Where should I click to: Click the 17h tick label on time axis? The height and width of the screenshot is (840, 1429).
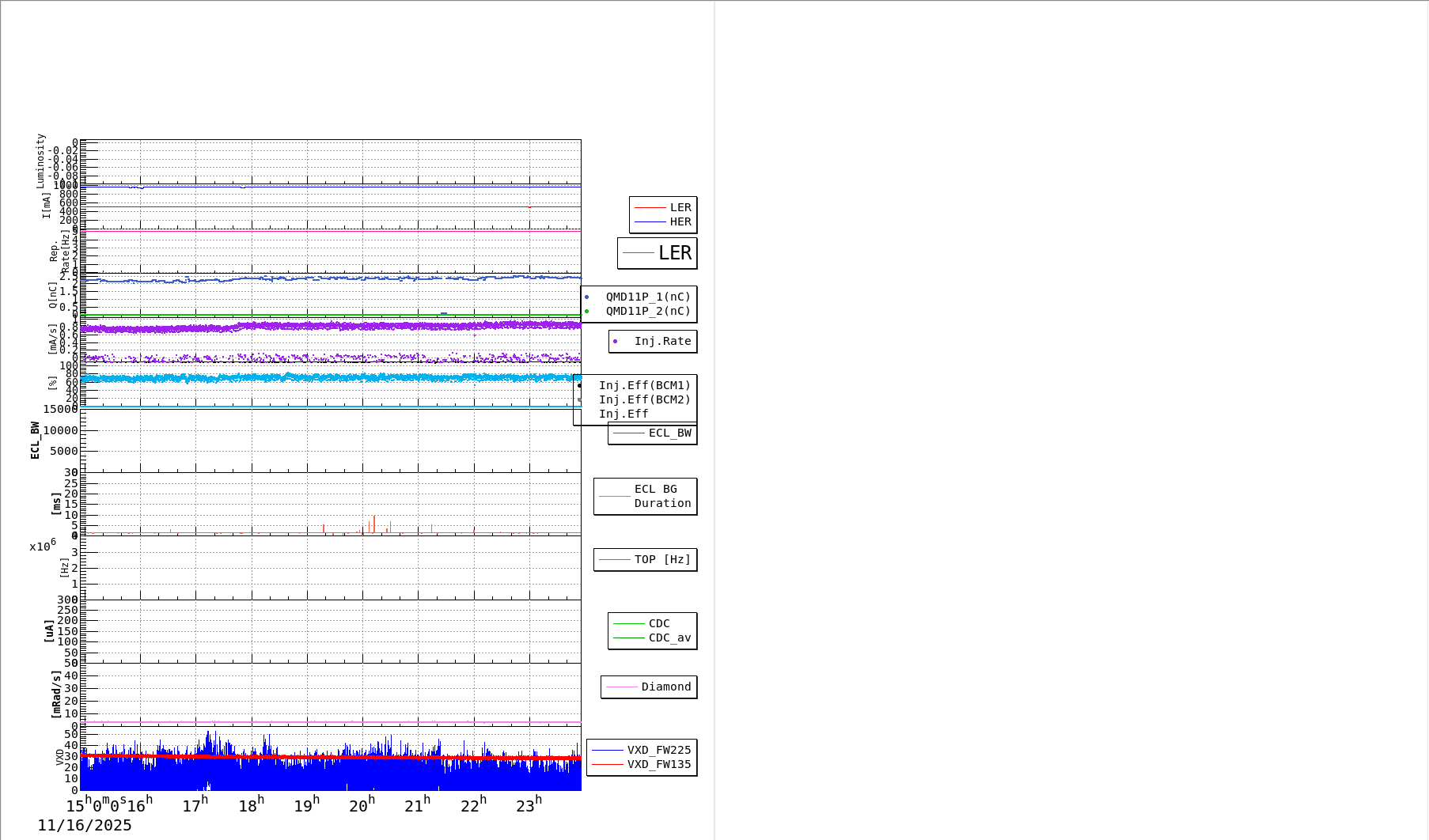point(195,805)
